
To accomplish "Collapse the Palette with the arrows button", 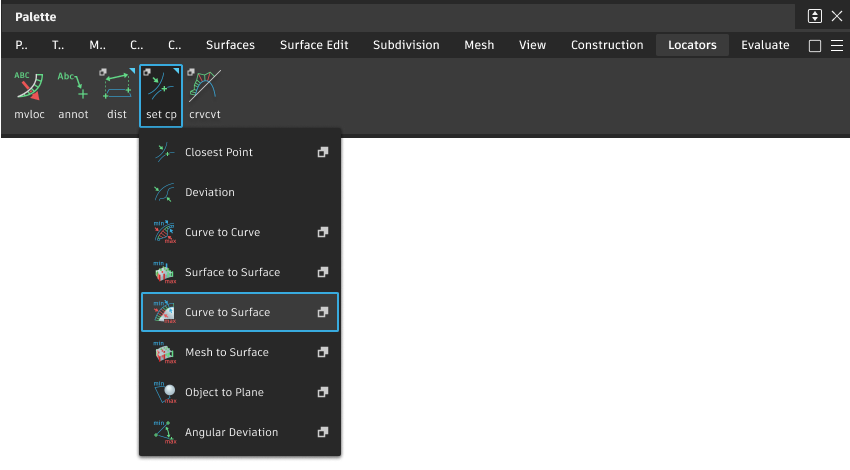I will [x=815, y=16].
